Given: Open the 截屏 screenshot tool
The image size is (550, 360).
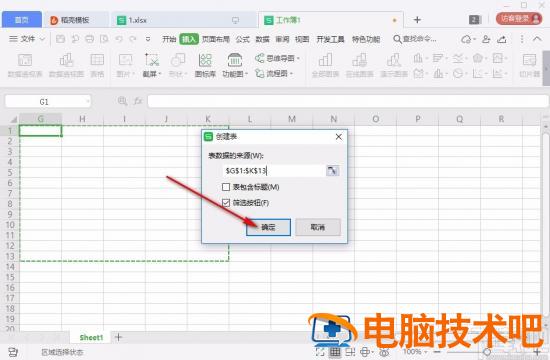Looking at the screenshot, I should [152, 65].
